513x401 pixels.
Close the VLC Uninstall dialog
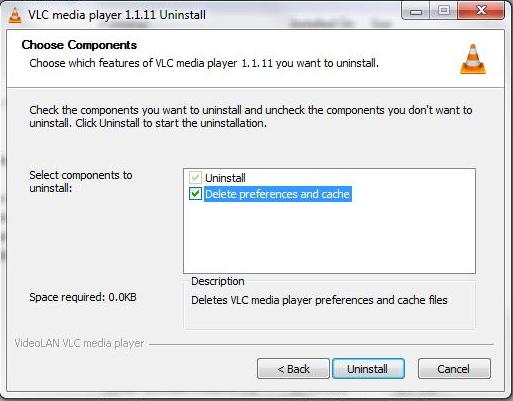[x=481, y=11]
